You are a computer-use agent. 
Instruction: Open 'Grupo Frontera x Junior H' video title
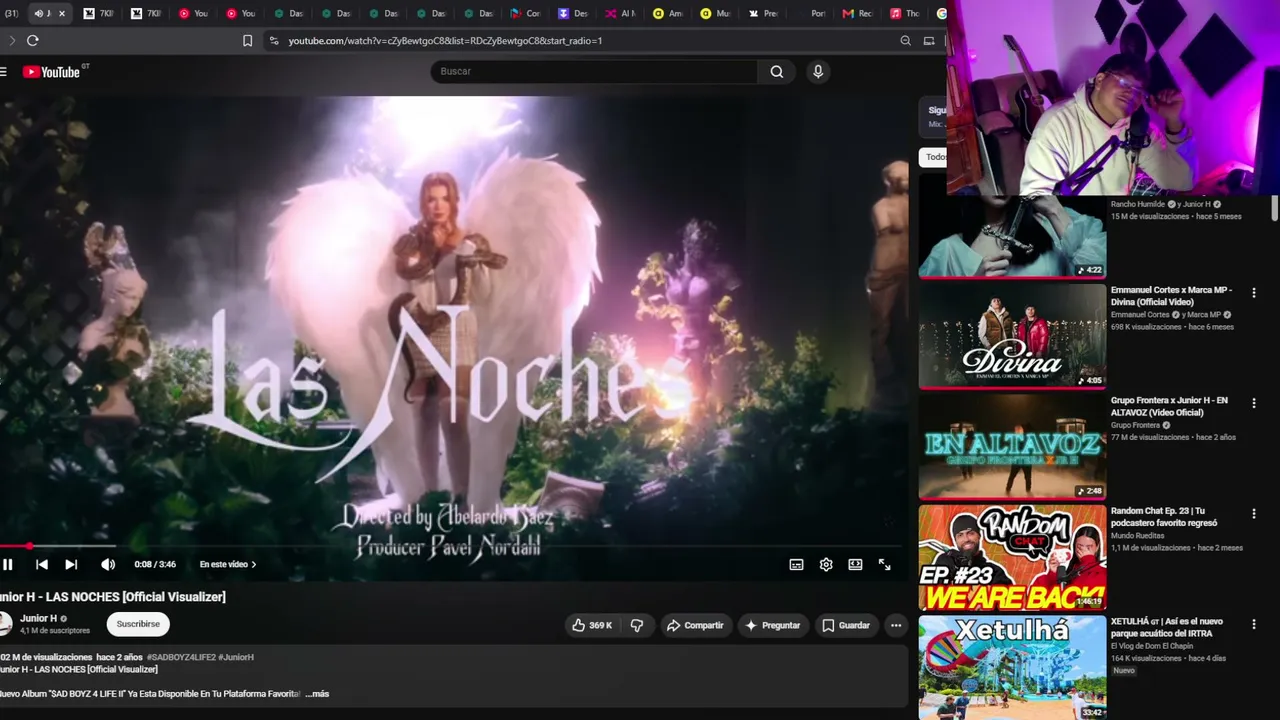(x=1169, y=406)
